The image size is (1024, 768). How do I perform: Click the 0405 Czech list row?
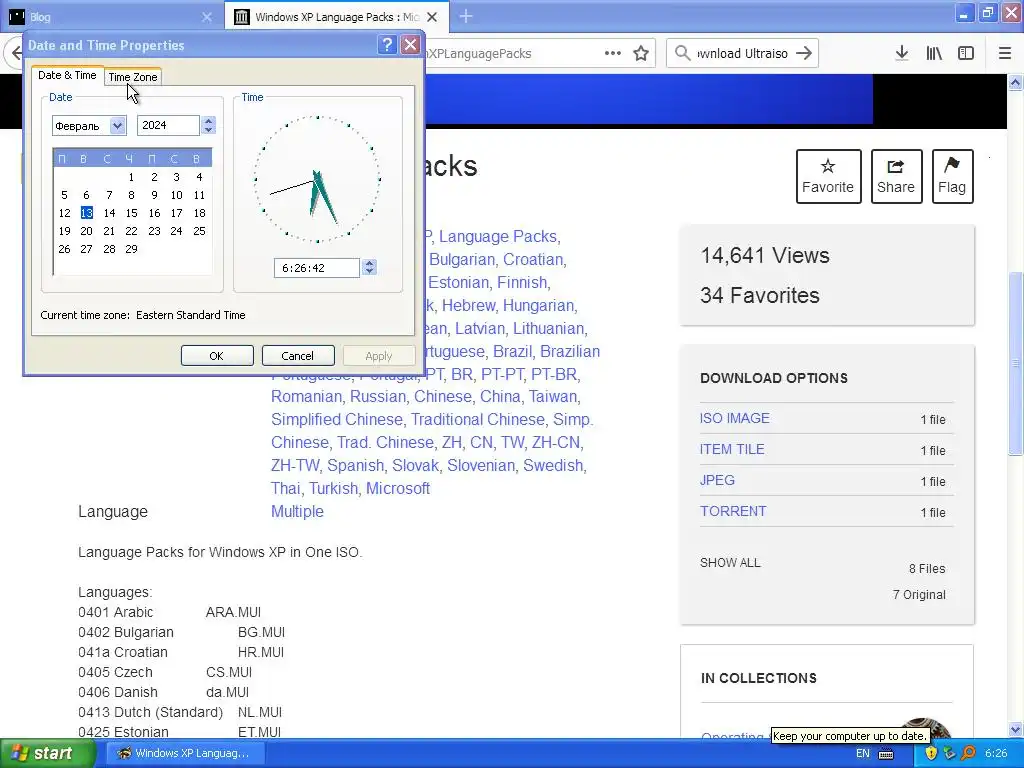[165, 672]
